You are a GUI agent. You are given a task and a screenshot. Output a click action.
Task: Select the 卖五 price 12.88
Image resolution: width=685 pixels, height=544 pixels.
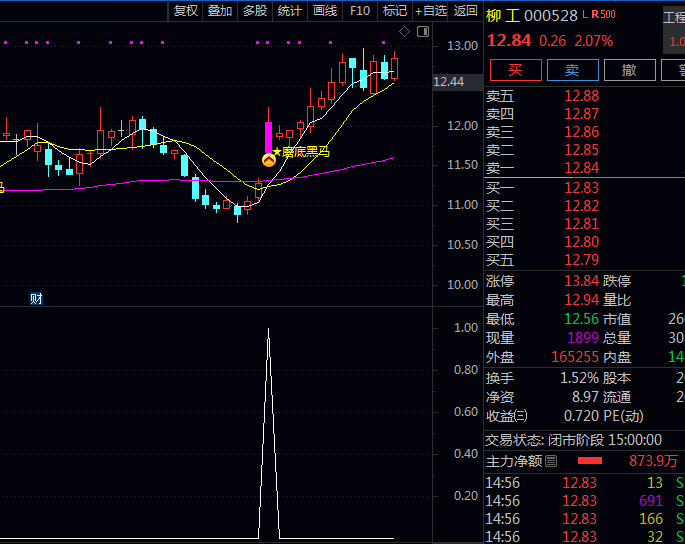click(581, 96)
